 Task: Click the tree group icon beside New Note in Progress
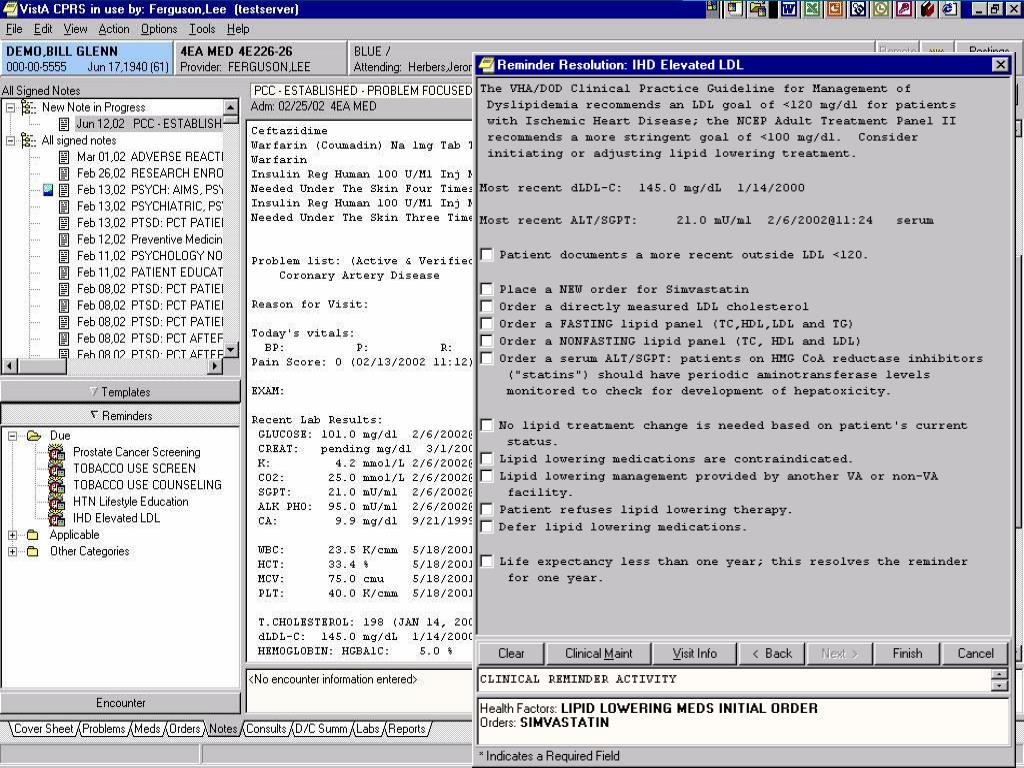28,107
